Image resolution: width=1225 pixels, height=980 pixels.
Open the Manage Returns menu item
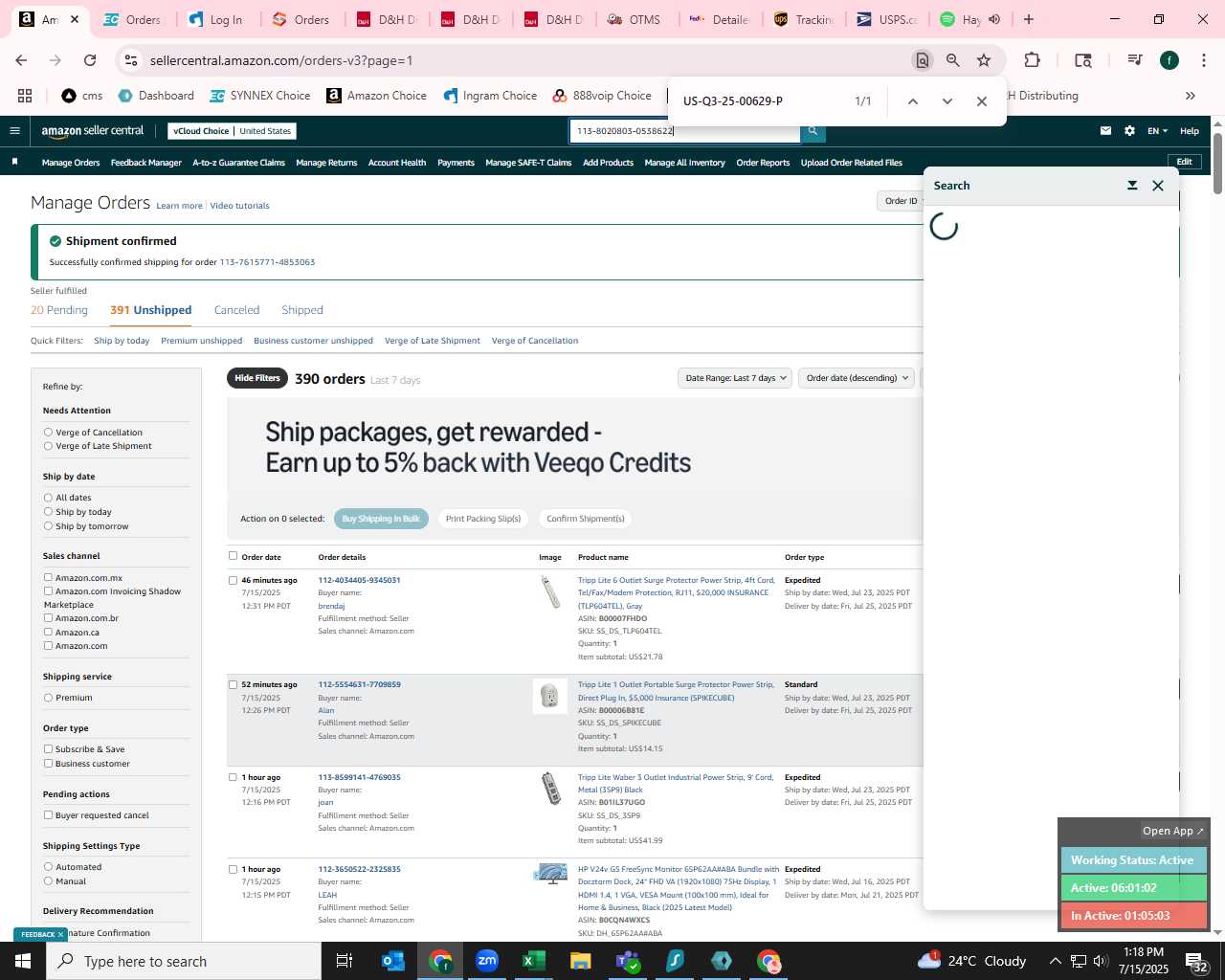(326, 163)
